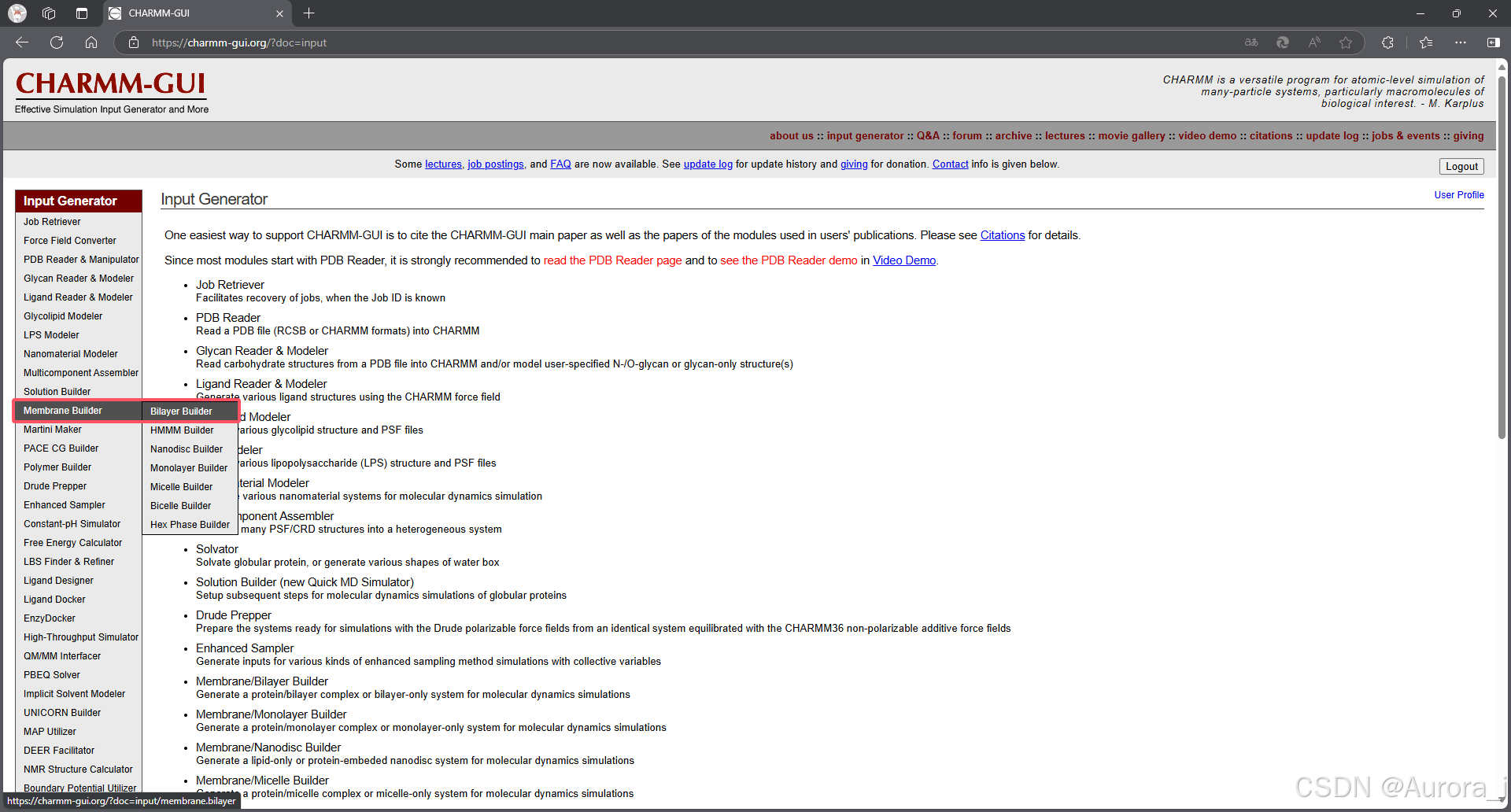
Task: Open the job postings link
Action: 496,164
